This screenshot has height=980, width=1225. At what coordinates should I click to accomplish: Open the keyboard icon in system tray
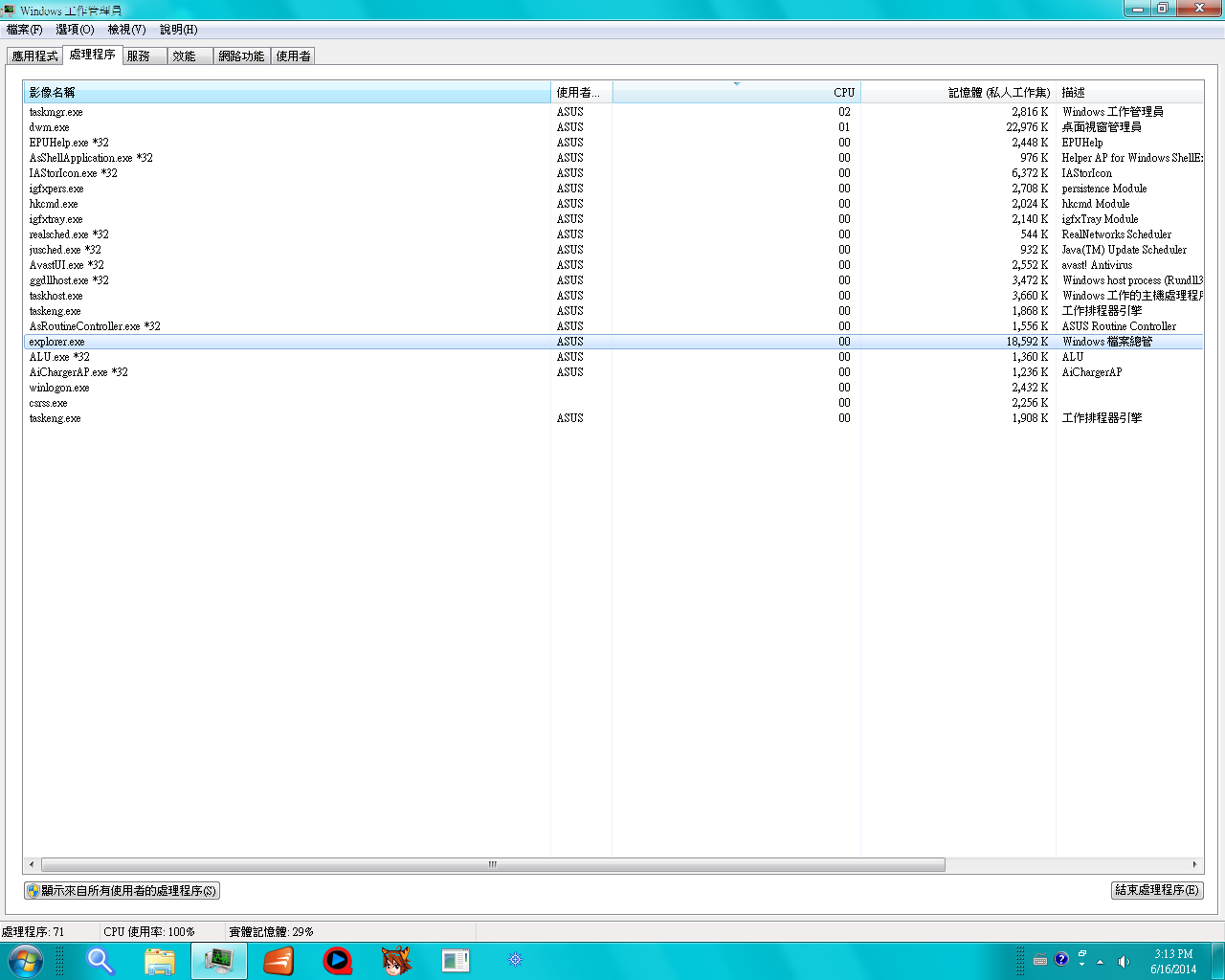1040,960
